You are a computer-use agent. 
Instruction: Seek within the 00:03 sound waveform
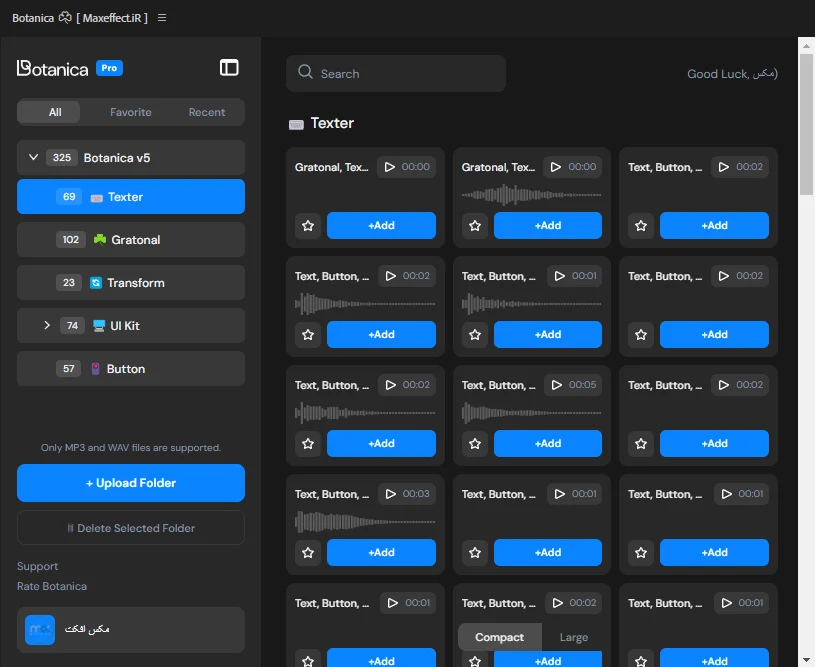[365, 522]
